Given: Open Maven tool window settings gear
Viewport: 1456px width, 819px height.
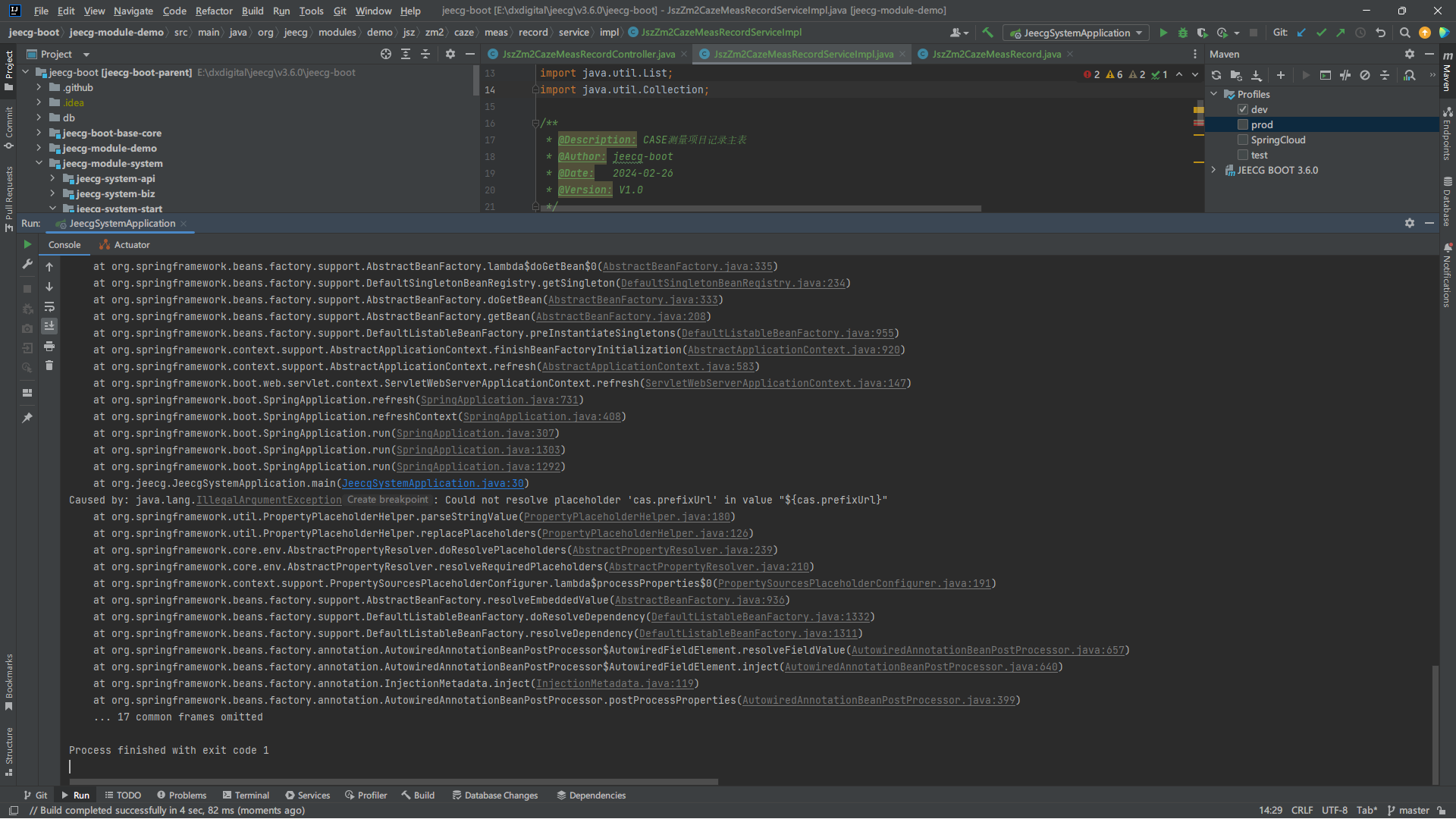Looking at the screenshot, I should click(x=1409, y=54).
